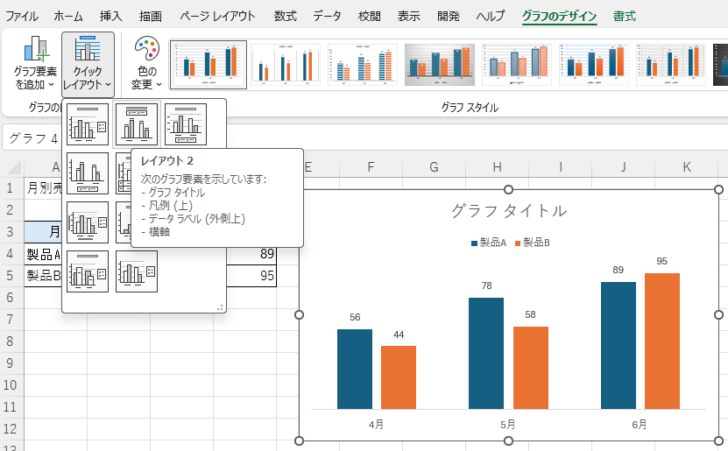728x451 pixels.
Task: Click 製品A legend entry in chart
Action: pyautogui.click(x=488, y=242)
